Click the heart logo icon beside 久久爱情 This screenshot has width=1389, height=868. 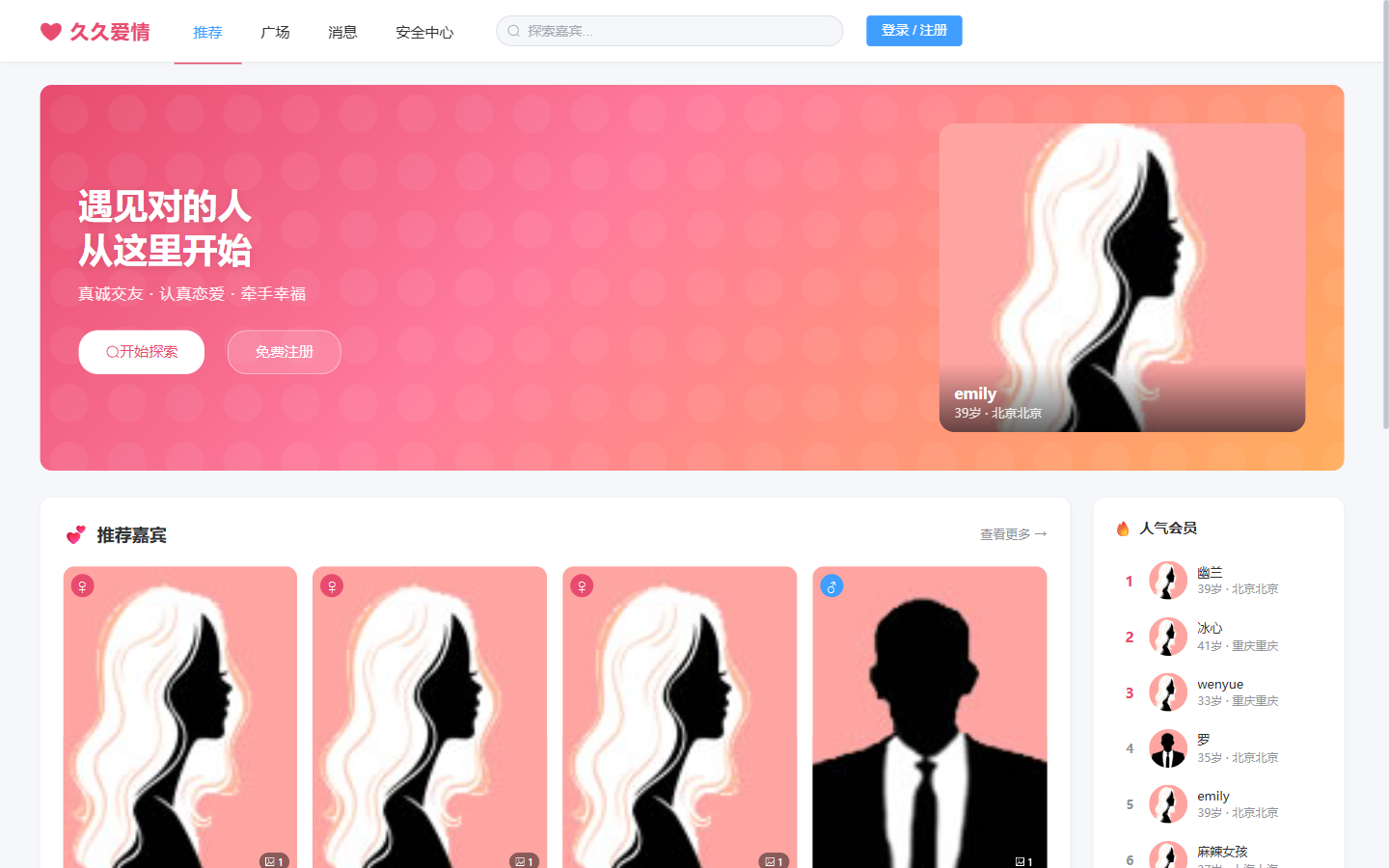coord(51,32)
